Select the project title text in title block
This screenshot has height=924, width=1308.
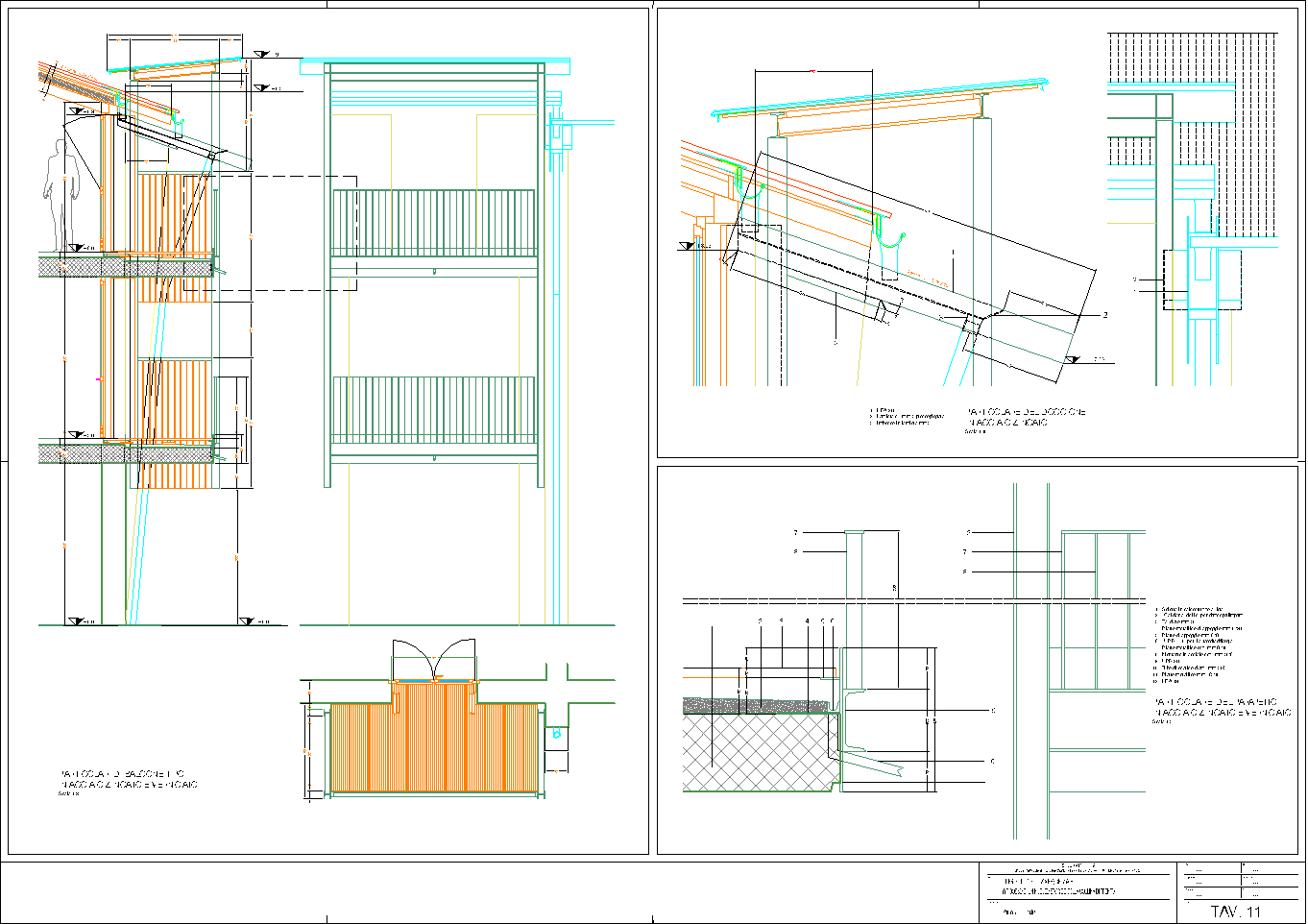tap(1058, 887)
